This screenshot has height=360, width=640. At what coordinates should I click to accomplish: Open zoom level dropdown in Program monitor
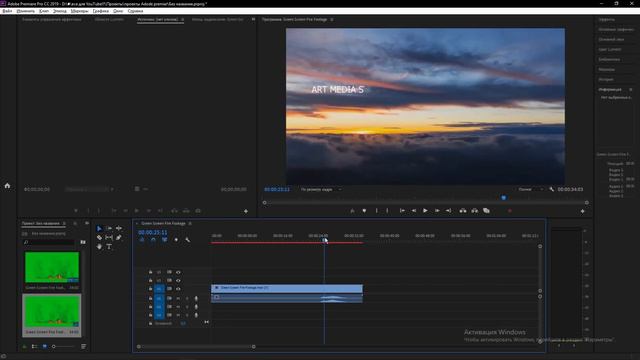coord(321,189)
